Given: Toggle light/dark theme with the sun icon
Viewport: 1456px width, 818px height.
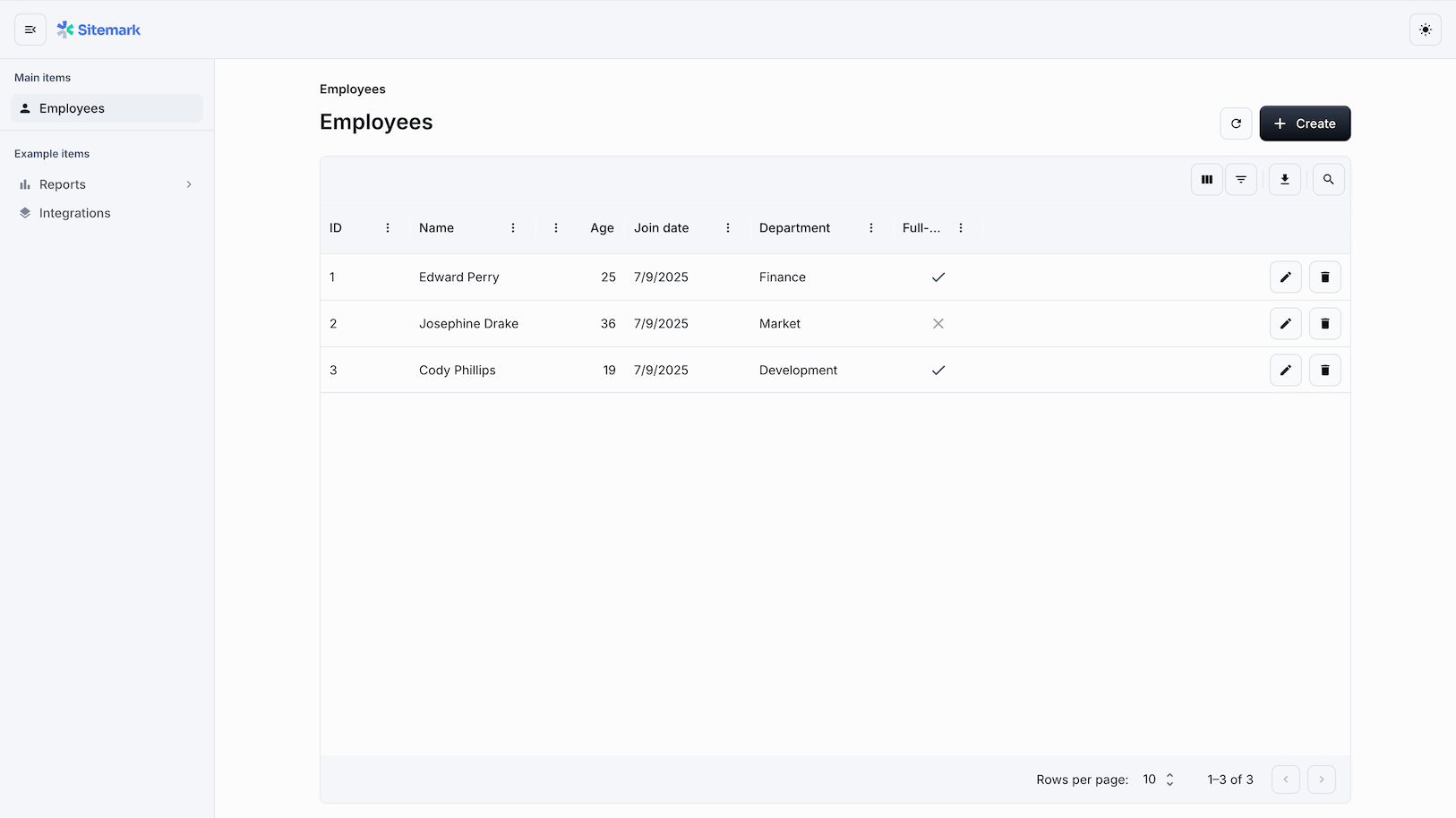Looking at the screenshot, I should (1425, 29).
